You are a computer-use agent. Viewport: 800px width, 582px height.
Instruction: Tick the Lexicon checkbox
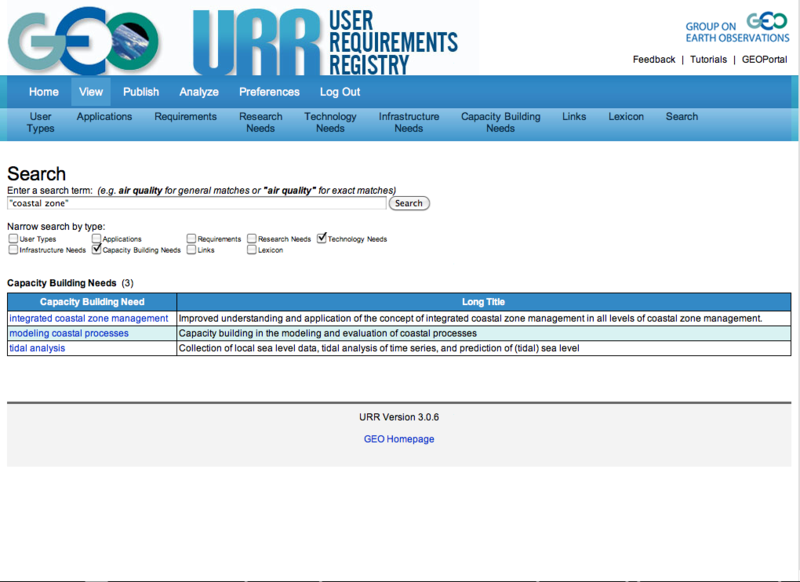coord(252,250)
